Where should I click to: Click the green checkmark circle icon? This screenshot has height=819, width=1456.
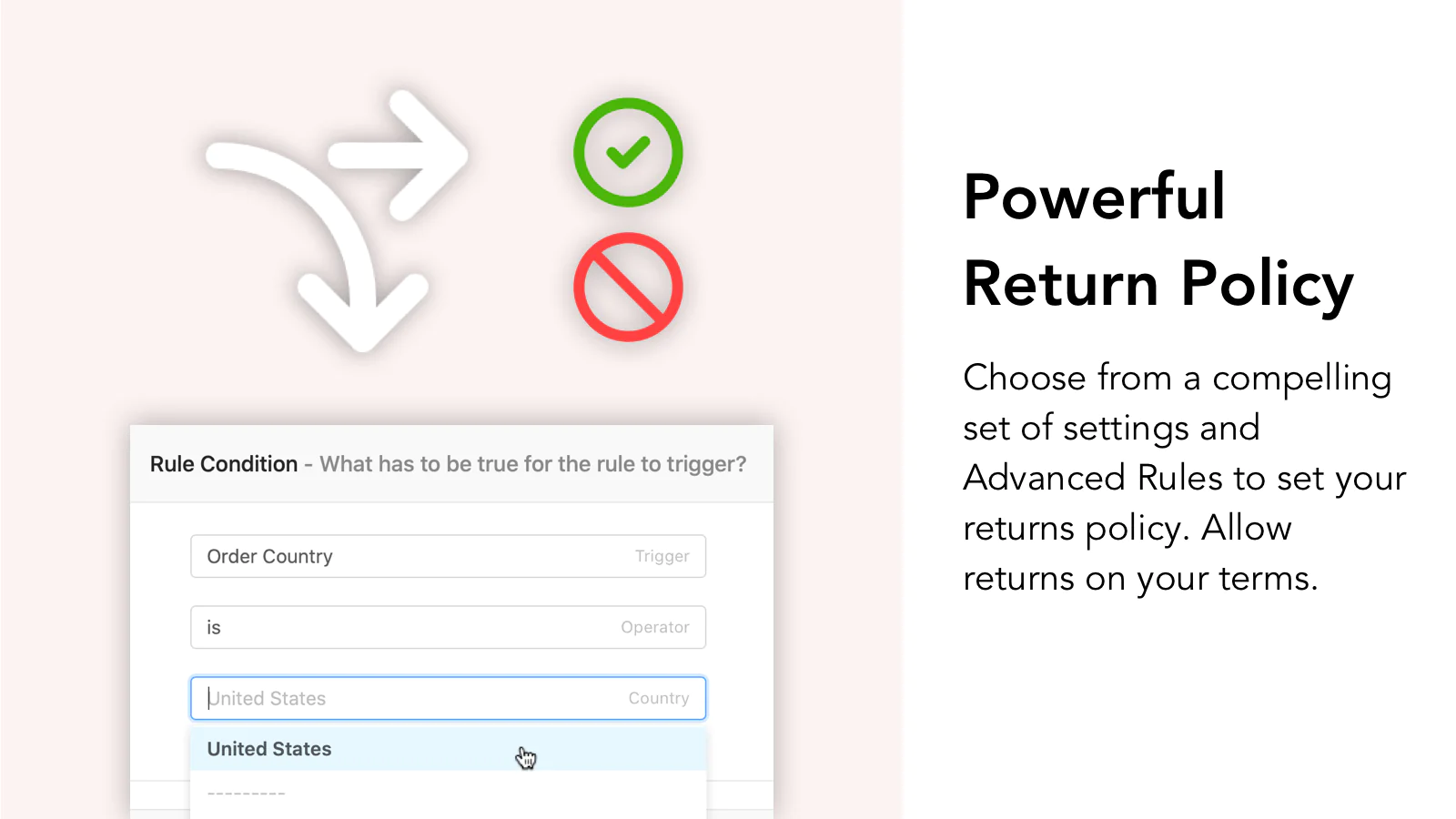628,152
